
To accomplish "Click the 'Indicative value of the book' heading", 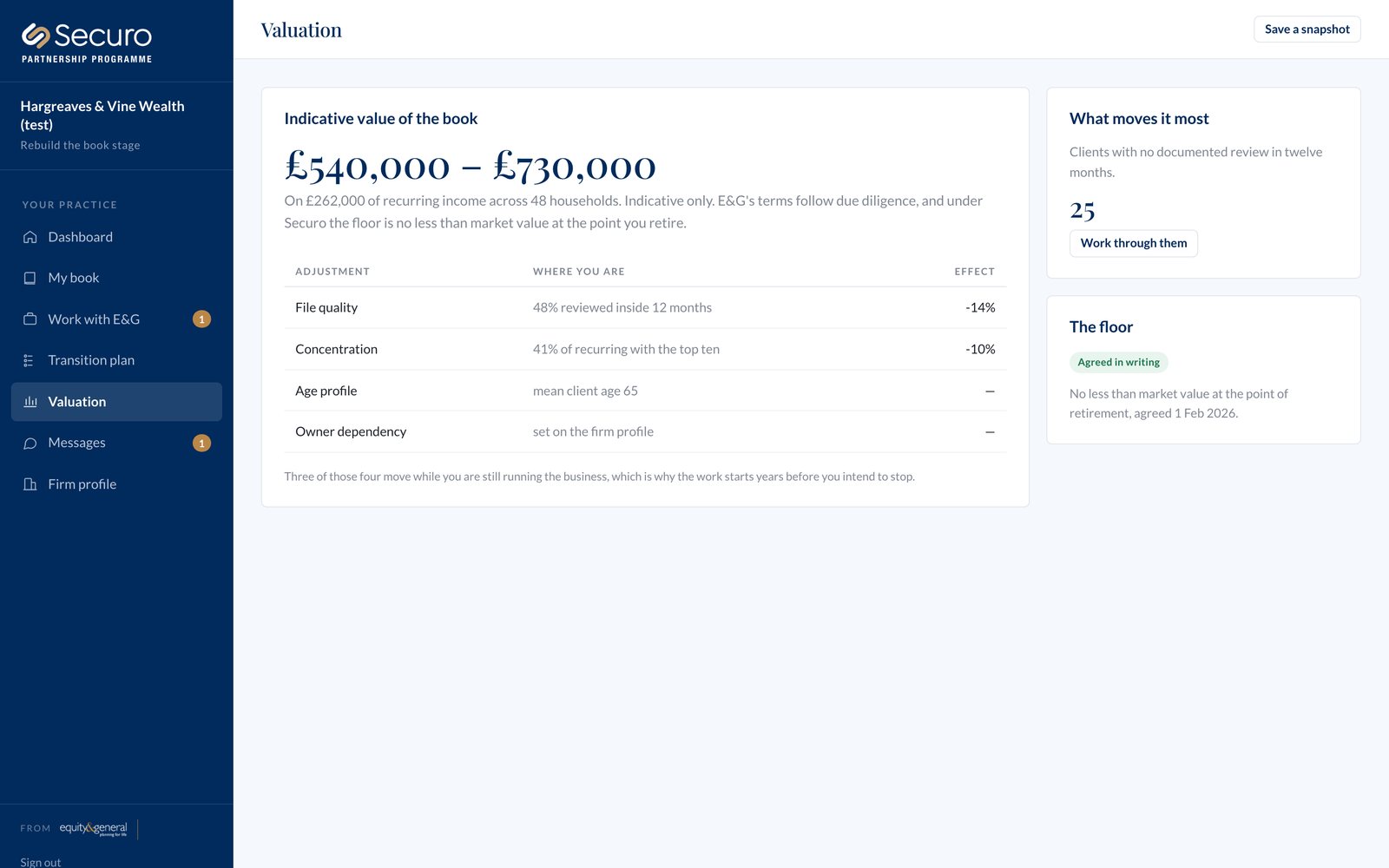I will point(381,119).
